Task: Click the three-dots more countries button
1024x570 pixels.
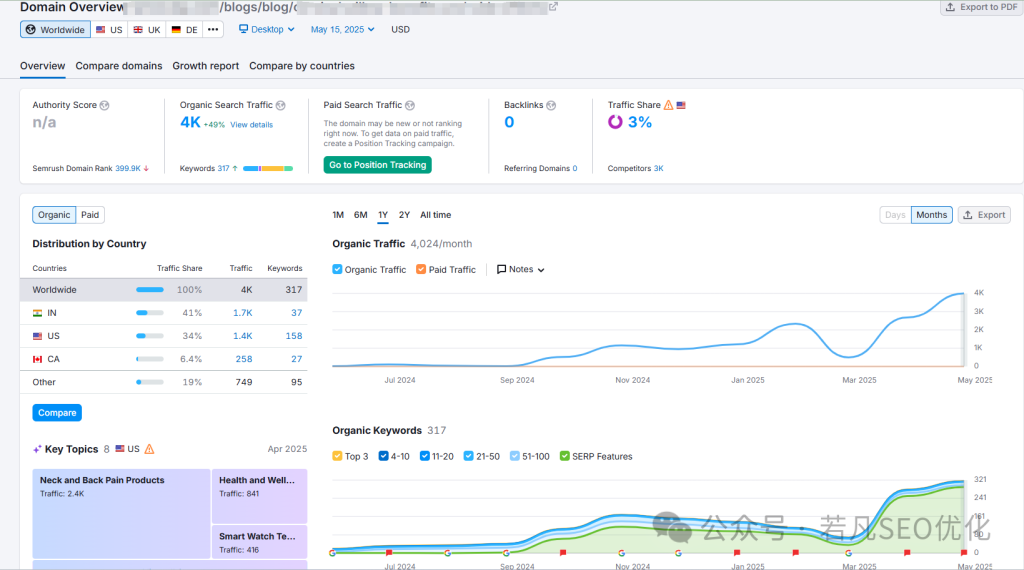Action: [213, 30]
